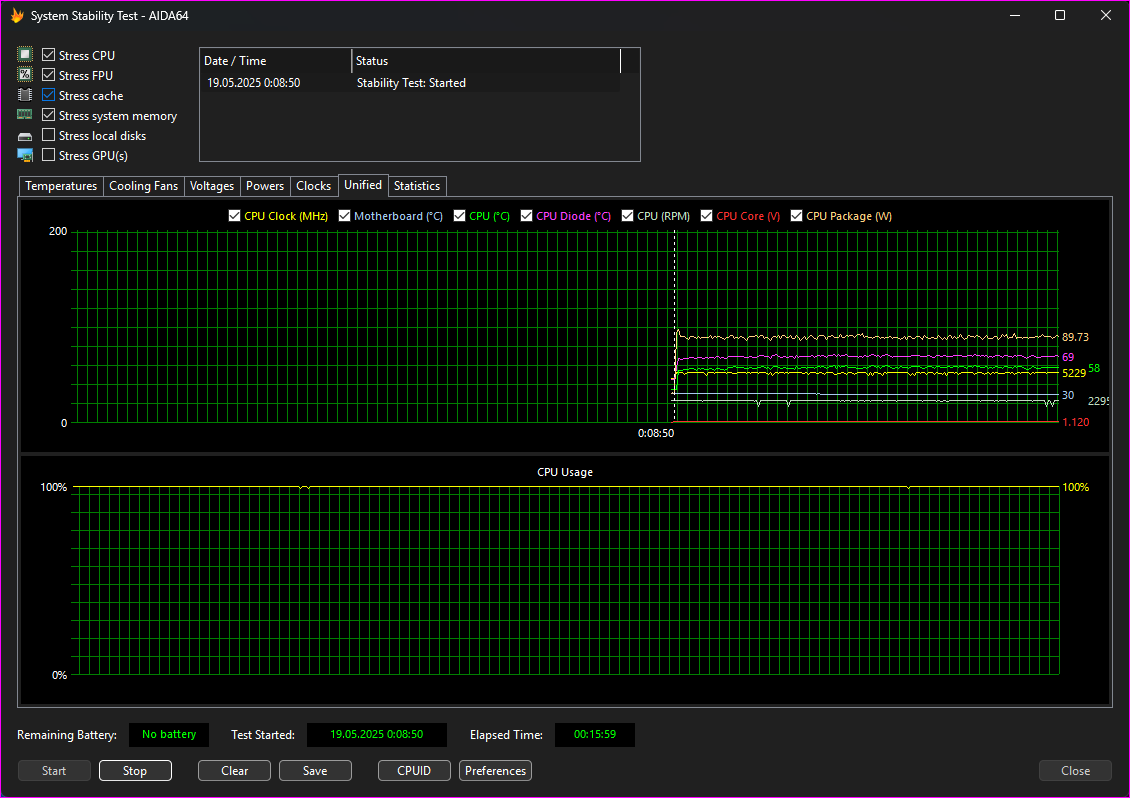Click the CPU chip icon beside Stress CPU
The image size is (1130, 798).
25,55
